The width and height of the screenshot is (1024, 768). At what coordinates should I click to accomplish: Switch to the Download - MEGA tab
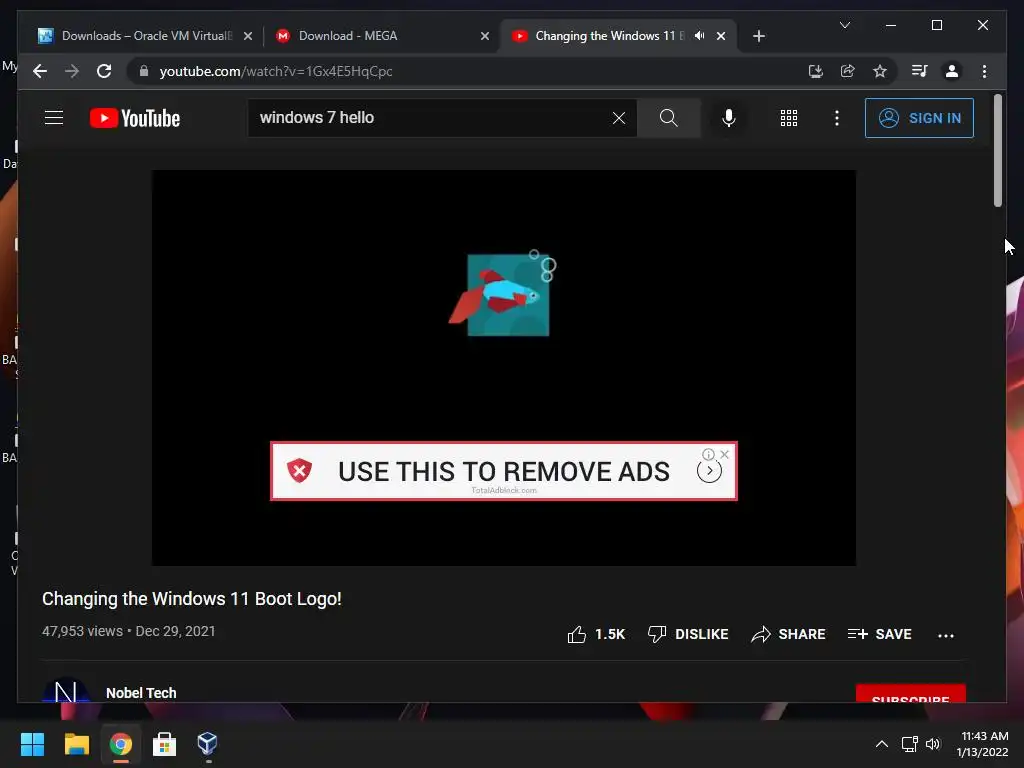click(x=382, y=36)
